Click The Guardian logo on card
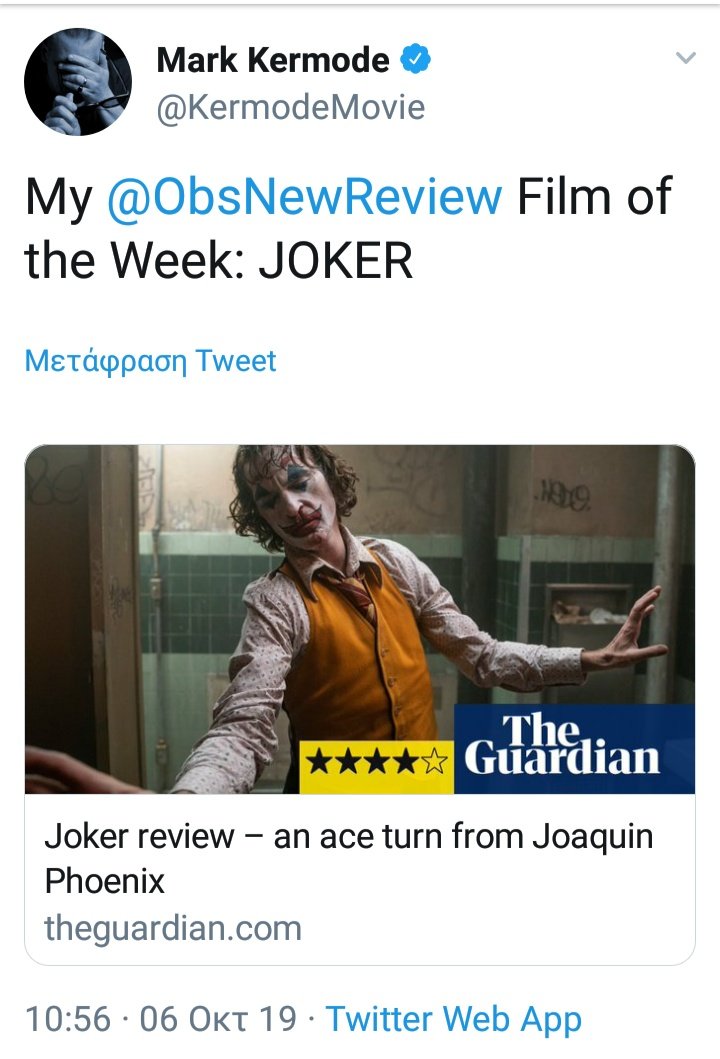This screenshot has height=1059, width=720. coord(574,748)
